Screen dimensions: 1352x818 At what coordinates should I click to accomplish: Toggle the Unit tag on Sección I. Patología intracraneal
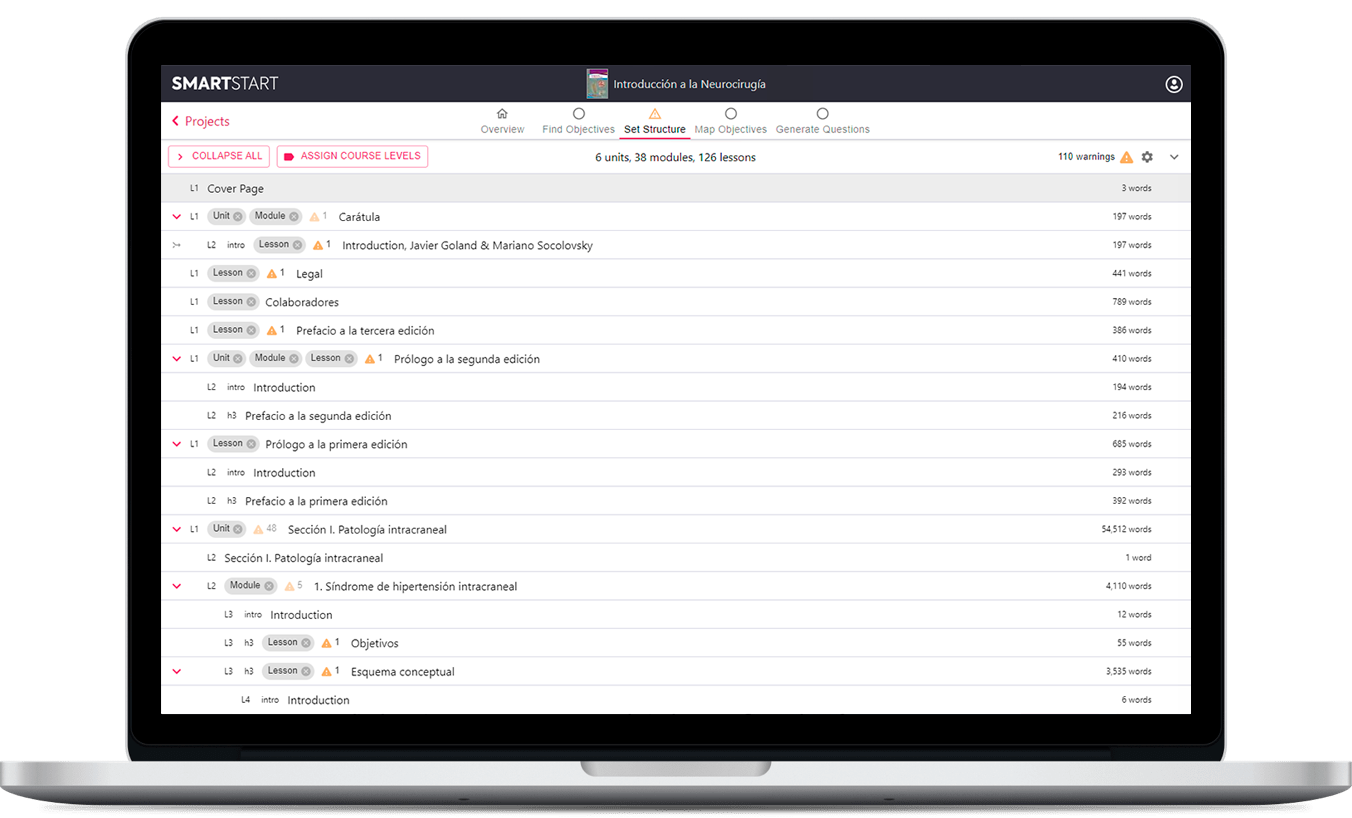[226, 528]
